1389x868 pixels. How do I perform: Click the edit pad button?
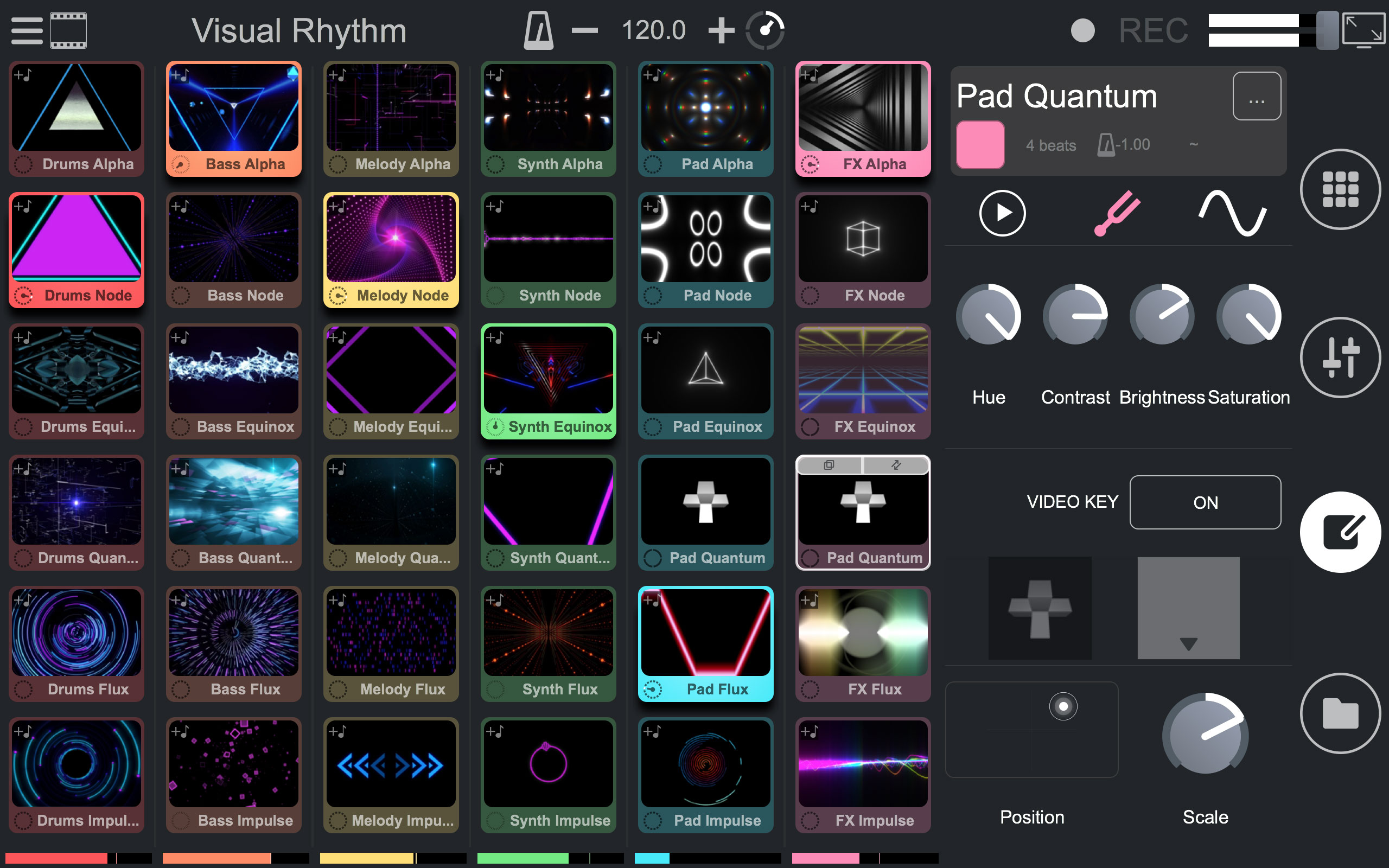click(x=1340, y=532)
